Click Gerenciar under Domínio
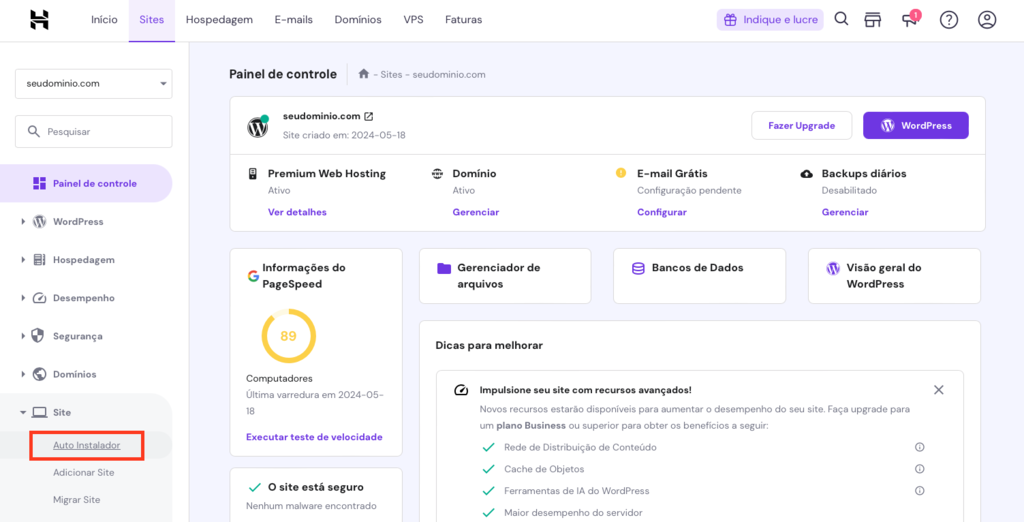The height and width of the screenshot is (522, 1024). coord(475,212)
